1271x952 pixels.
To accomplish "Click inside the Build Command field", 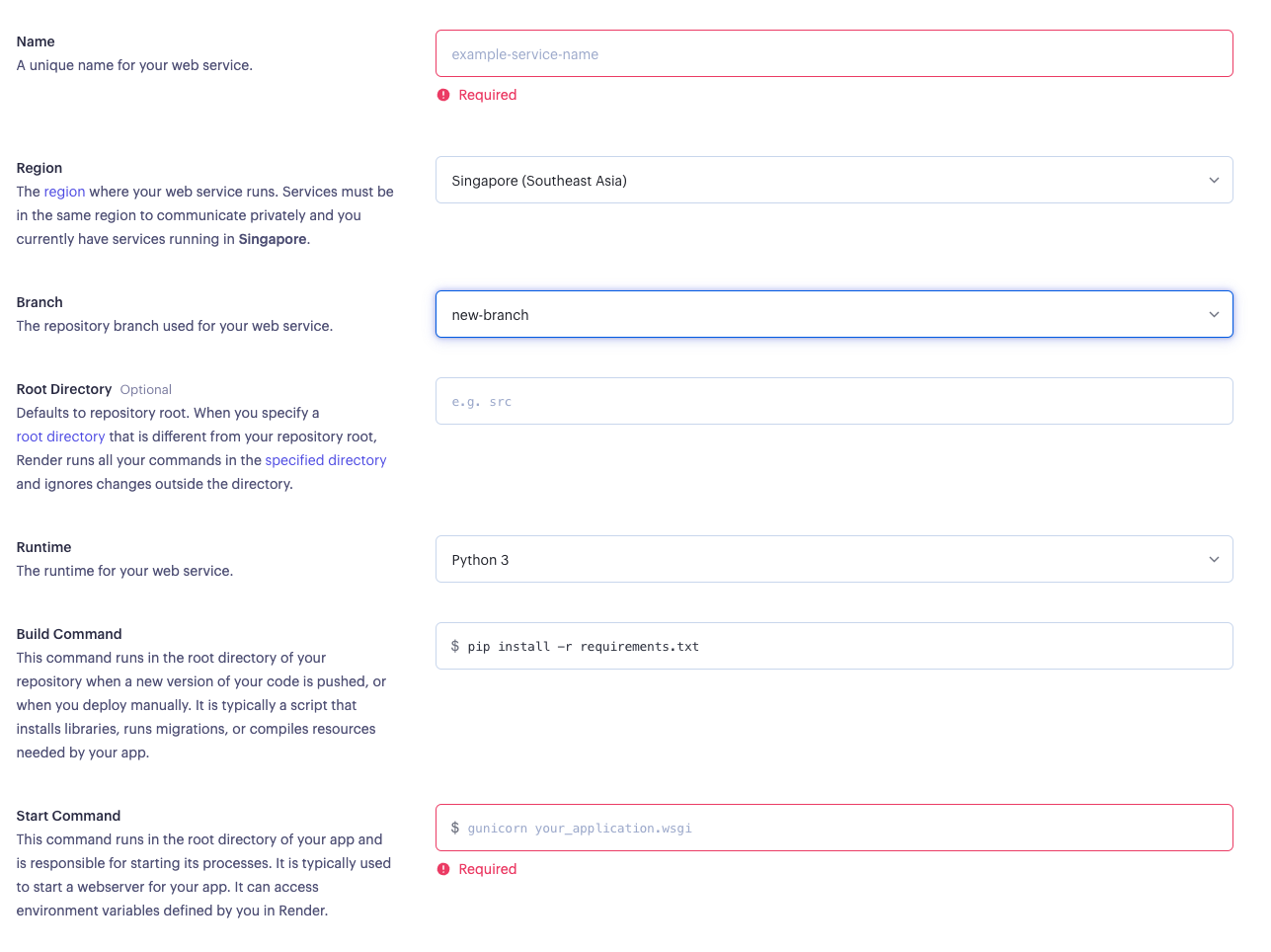I will (x=834, y=646).
